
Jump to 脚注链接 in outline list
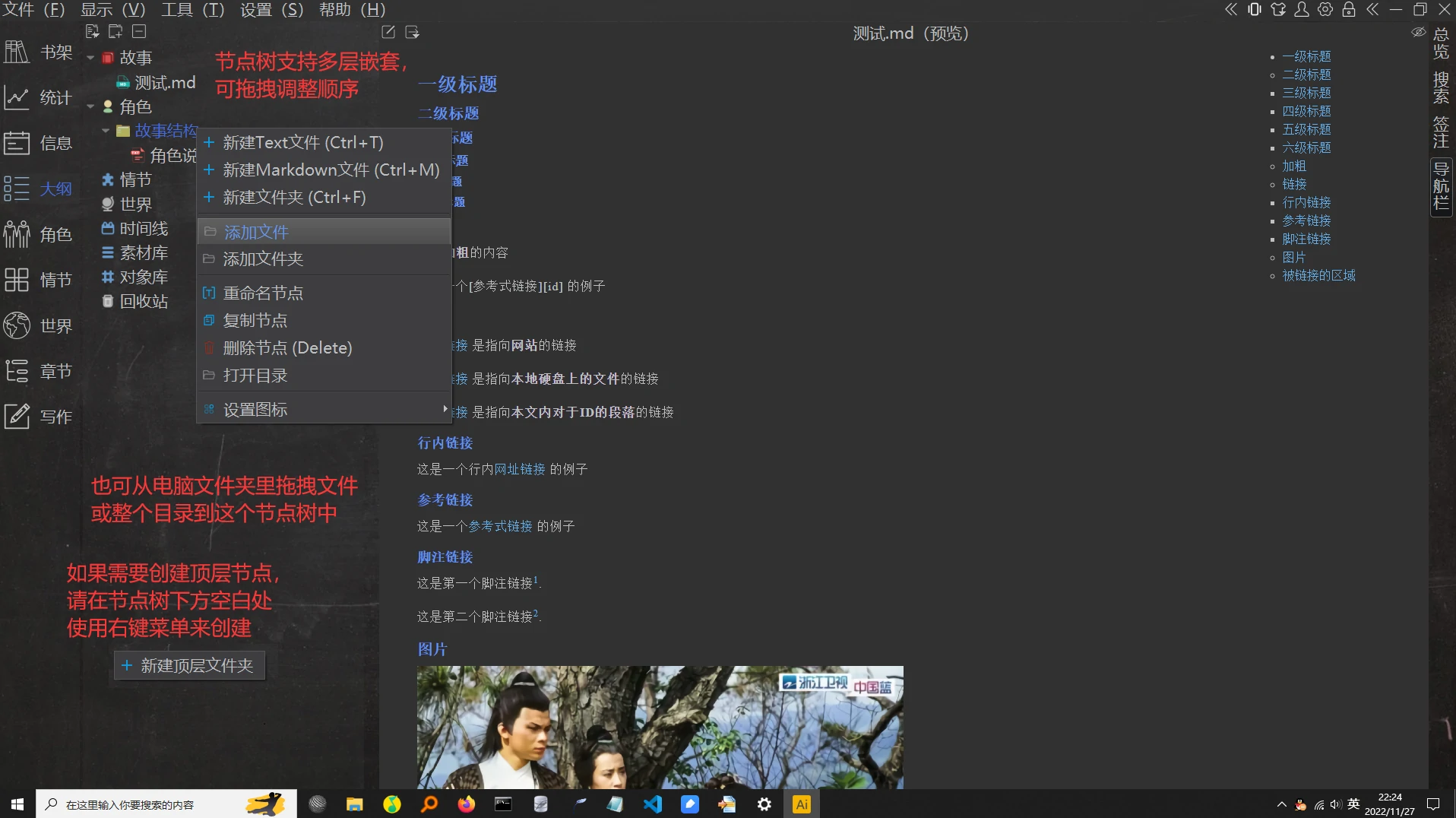1306,239
